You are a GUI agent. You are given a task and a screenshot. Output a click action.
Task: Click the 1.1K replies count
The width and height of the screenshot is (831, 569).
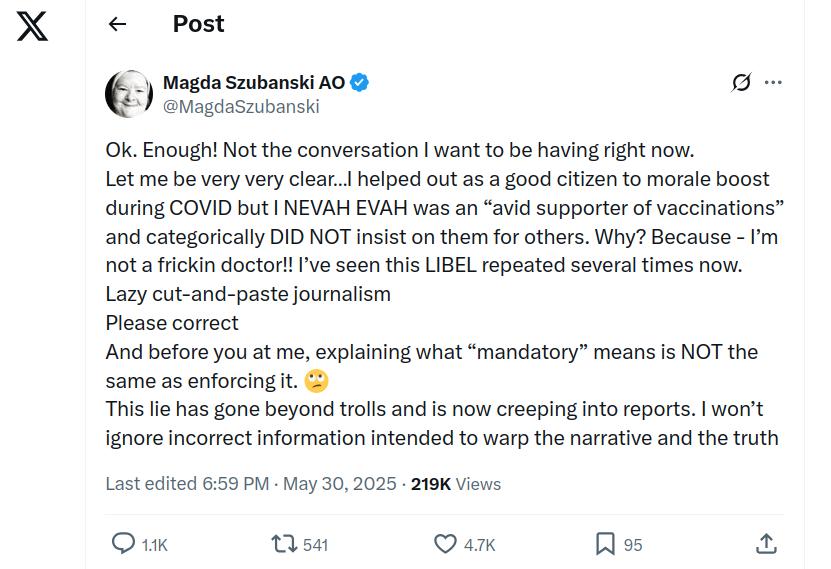(x=154, y=545)
